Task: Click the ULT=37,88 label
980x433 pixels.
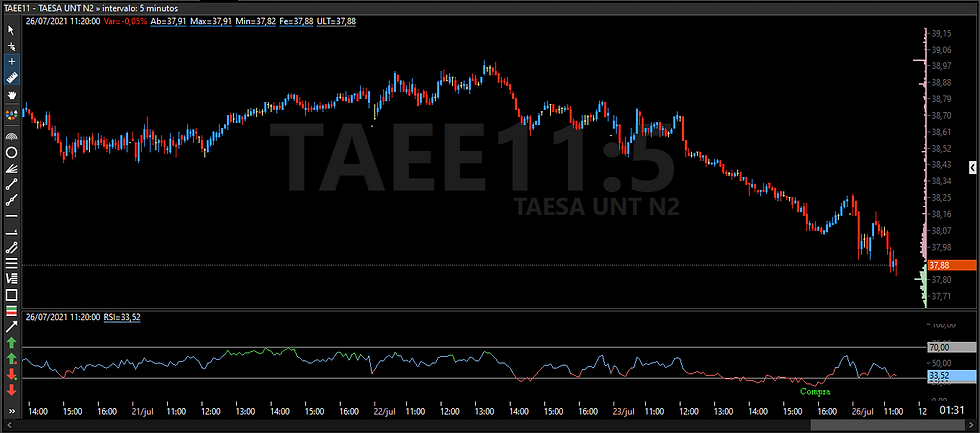Action: coord(337,21)
